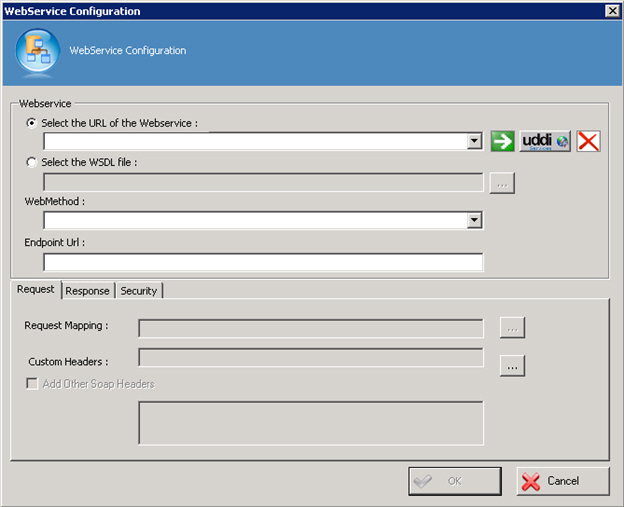Open the Security tab
624x507 pixels.
point(139,291)
